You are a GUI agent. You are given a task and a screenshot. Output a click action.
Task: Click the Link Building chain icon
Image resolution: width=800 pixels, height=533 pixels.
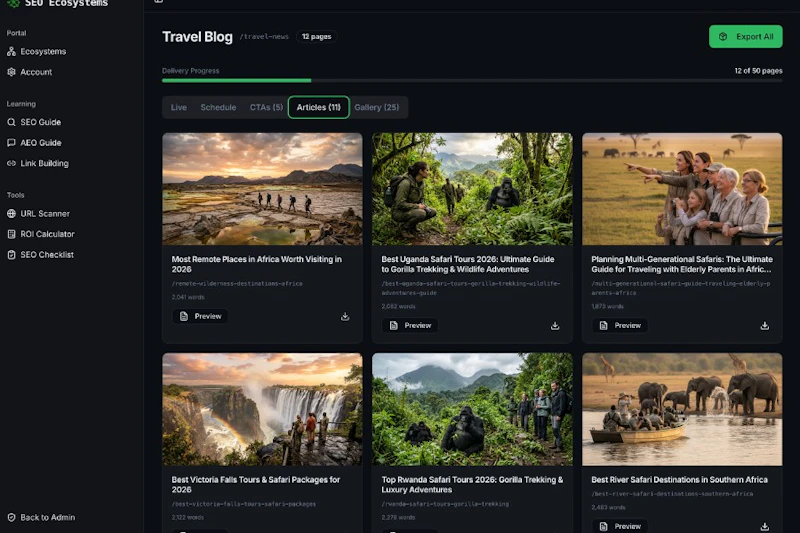(11, 163)
